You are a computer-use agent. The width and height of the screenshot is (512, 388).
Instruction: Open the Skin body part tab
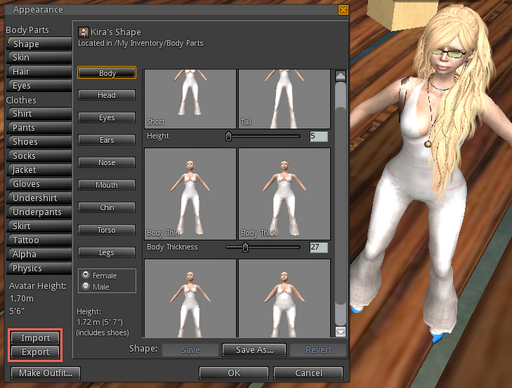pos(39,58)
